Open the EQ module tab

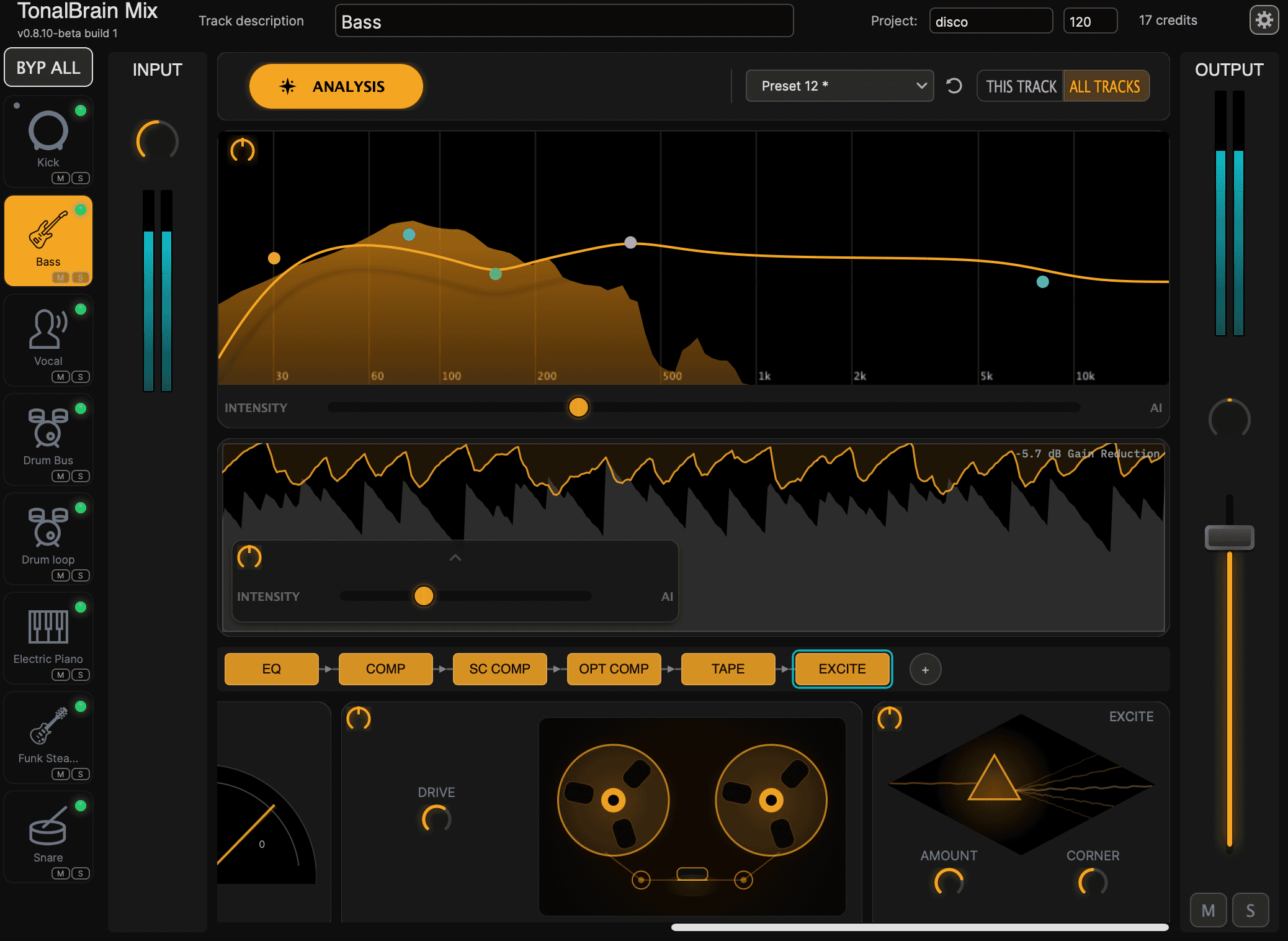click(272, 669)
